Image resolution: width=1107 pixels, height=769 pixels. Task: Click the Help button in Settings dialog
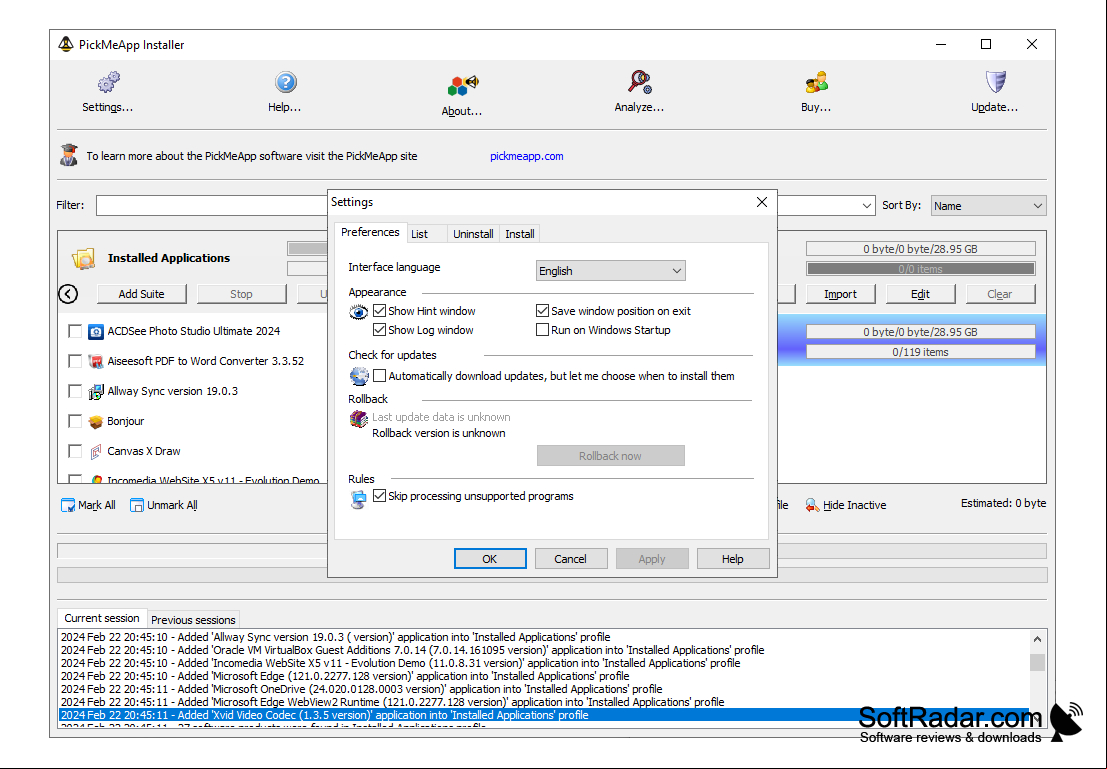click(x=732, y=559)
